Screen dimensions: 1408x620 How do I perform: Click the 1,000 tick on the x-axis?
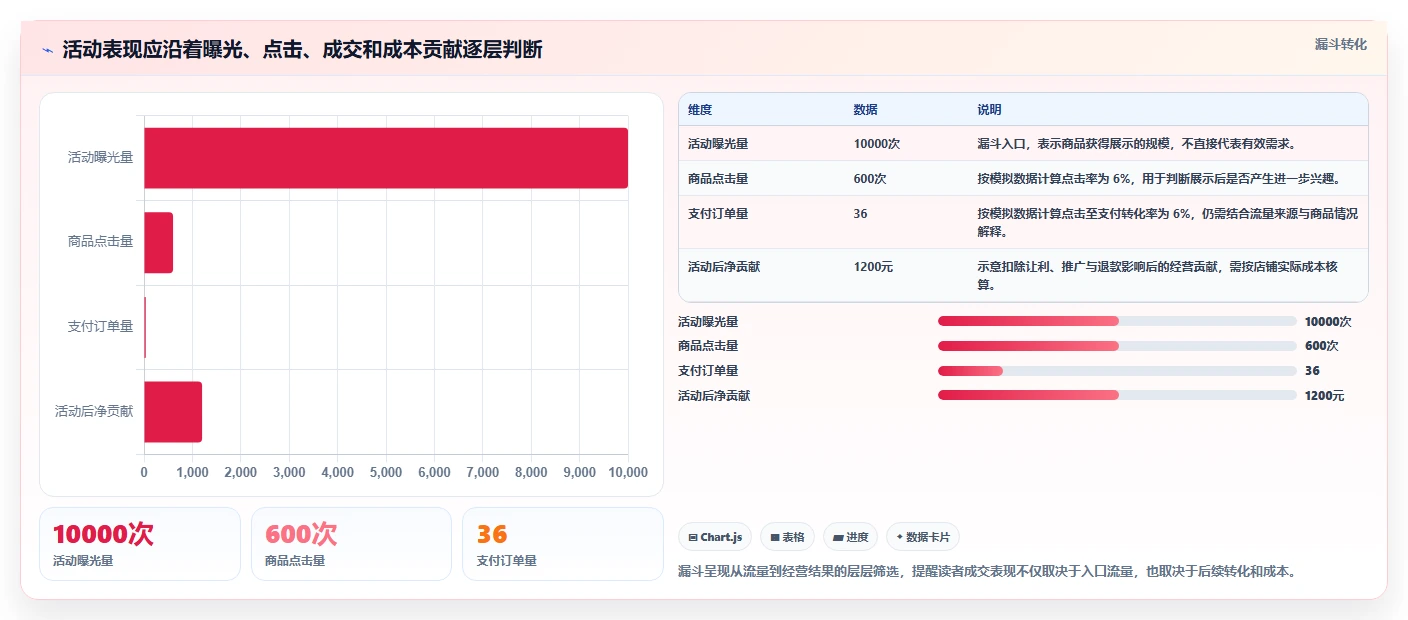tap(192, 472)
